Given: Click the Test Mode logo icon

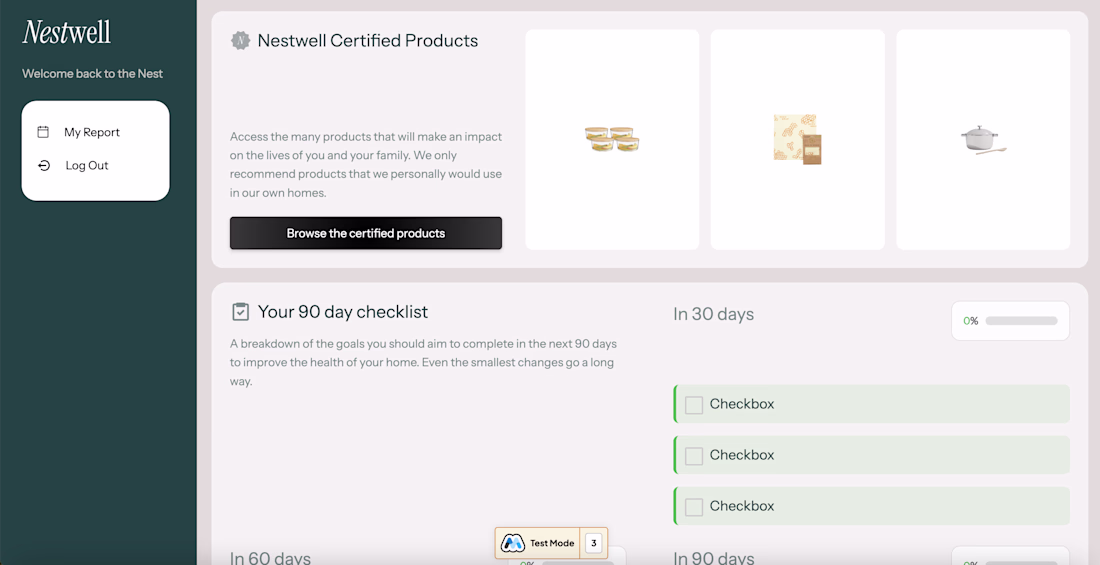Looking at the screenshot, I should point(513,543).
